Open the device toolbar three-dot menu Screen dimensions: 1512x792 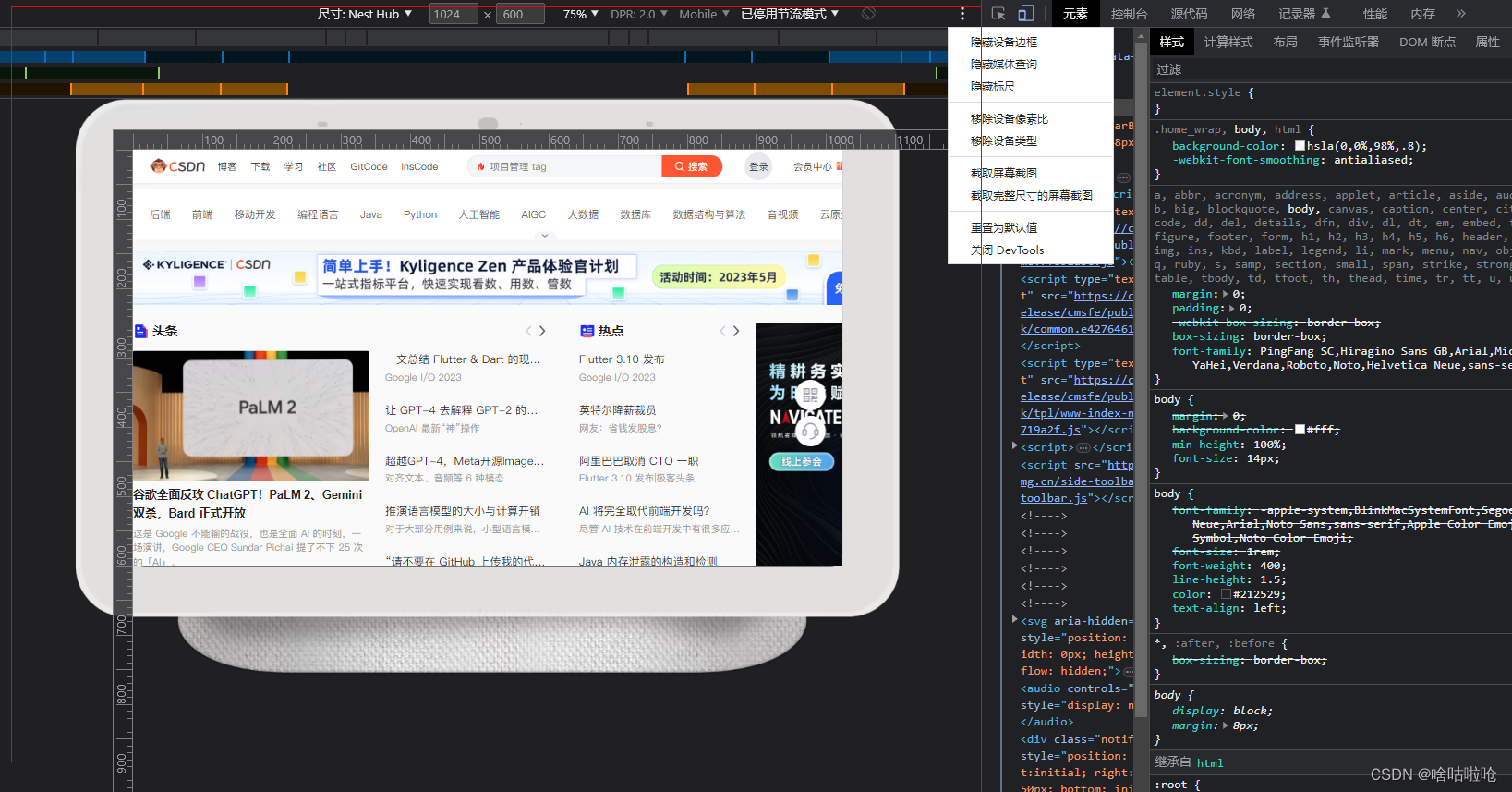coord(962,14)
